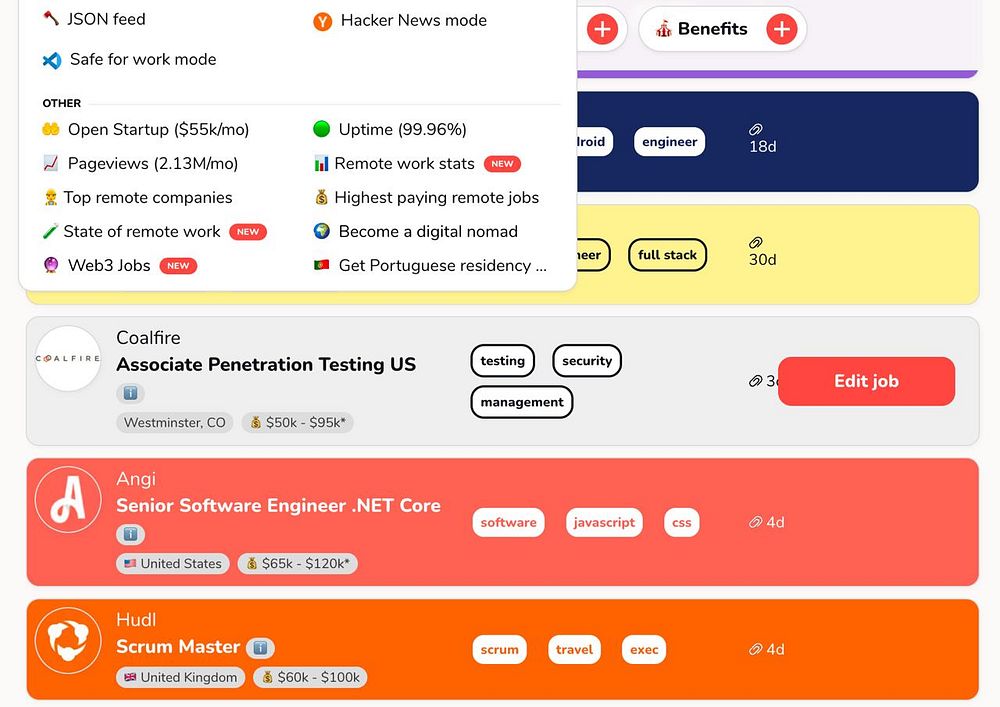
Task: Click the info icon under Associate Penetration Testing
Action: coord(130,393)
